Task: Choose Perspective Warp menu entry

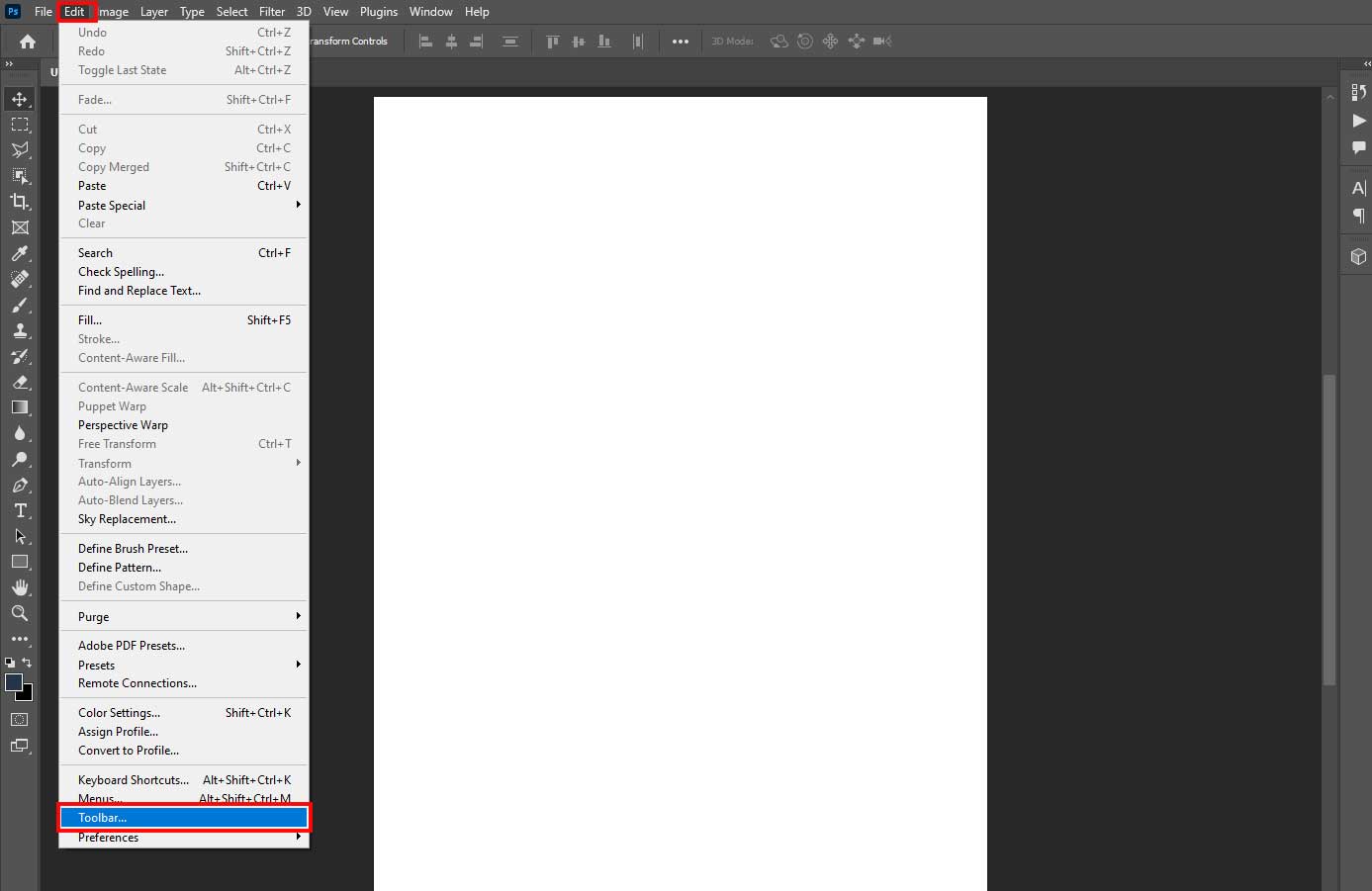Action: pyautogui.click(x=184, y=424)
